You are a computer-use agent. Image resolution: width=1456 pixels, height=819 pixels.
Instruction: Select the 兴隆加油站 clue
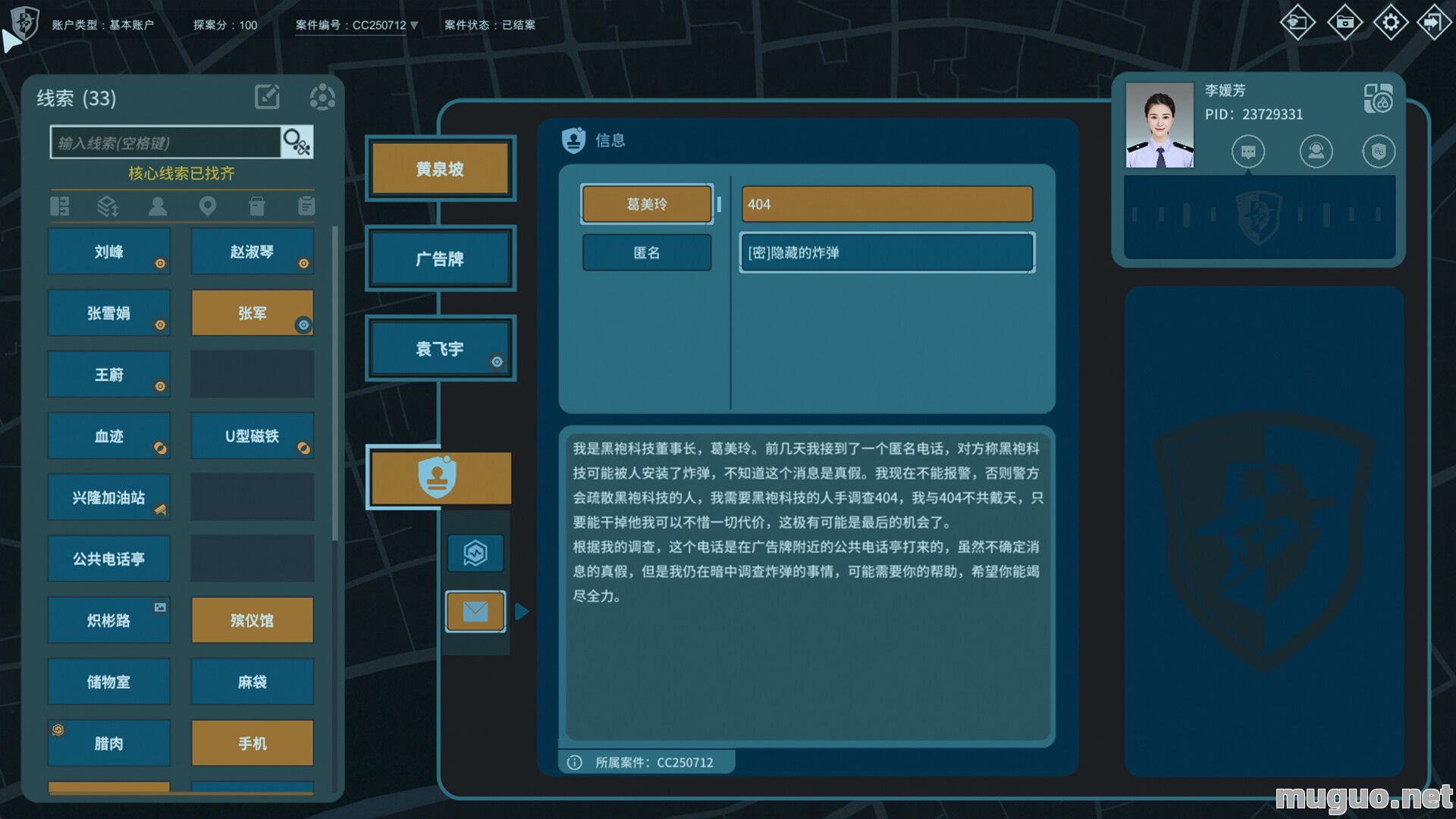pyautogui.click(x=108, y=497)
